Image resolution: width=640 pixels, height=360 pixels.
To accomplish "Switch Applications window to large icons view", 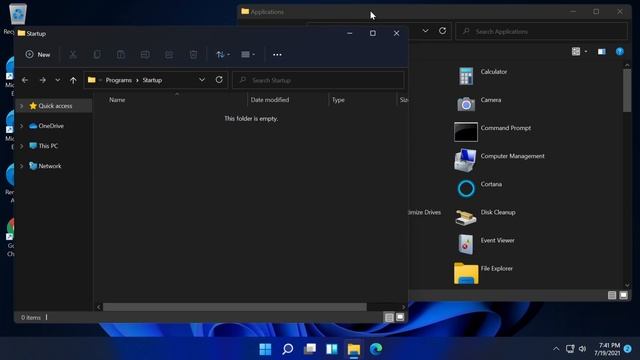I will [x=623, y=295].
